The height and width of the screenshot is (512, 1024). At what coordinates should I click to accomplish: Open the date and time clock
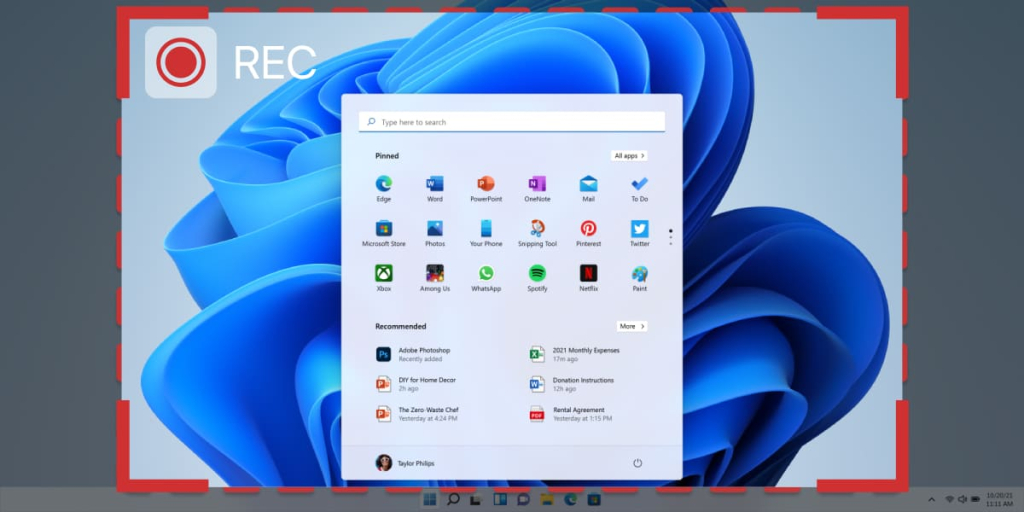[999, 500]
